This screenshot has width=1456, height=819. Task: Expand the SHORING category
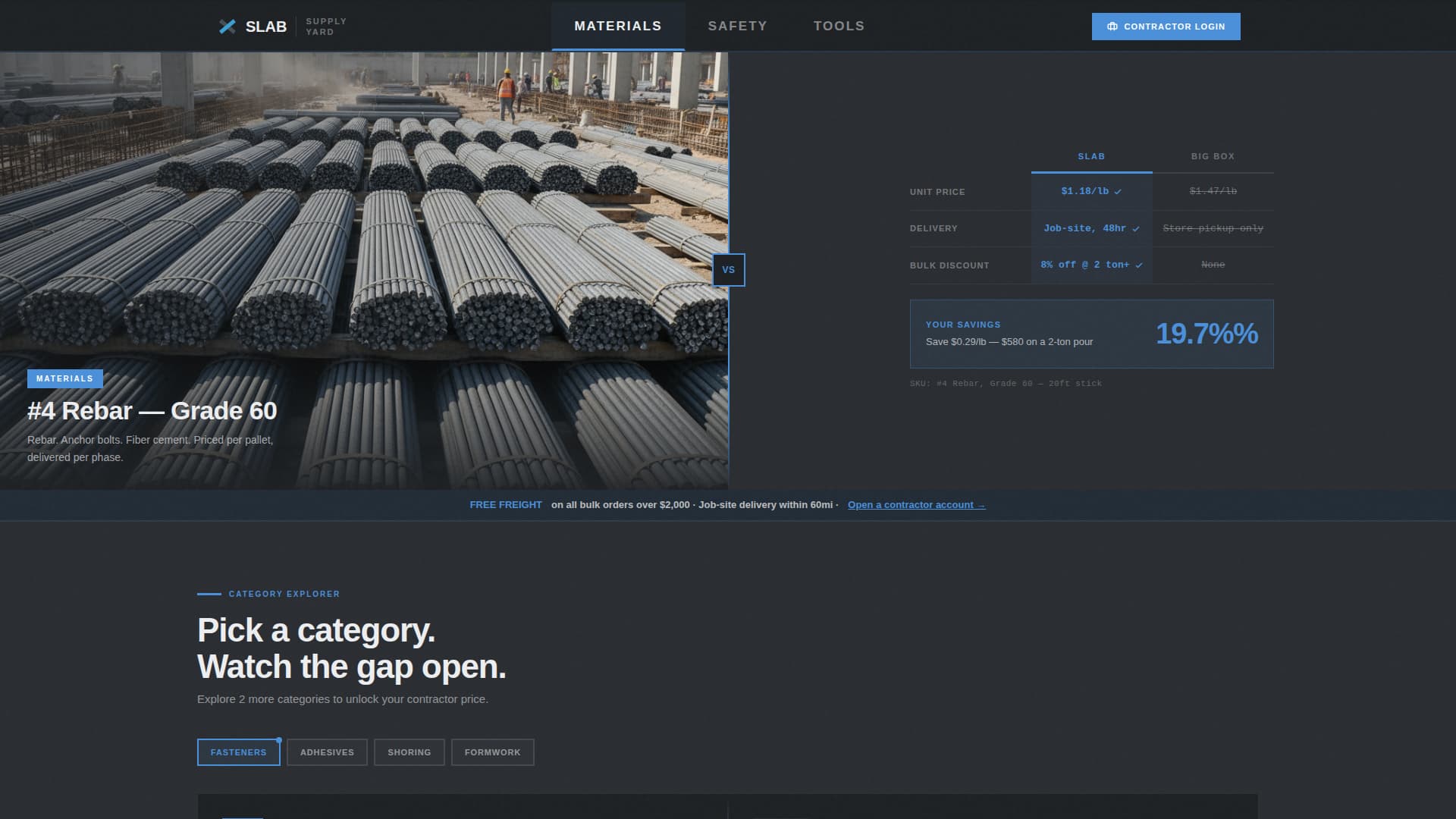pos(409,752)
